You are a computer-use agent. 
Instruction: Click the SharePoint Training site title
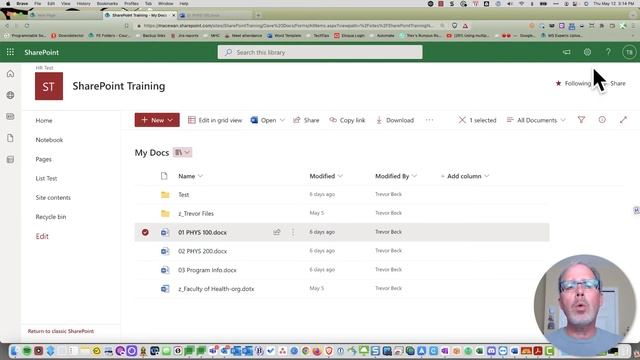pyautogui.click(x=119, y=86)
